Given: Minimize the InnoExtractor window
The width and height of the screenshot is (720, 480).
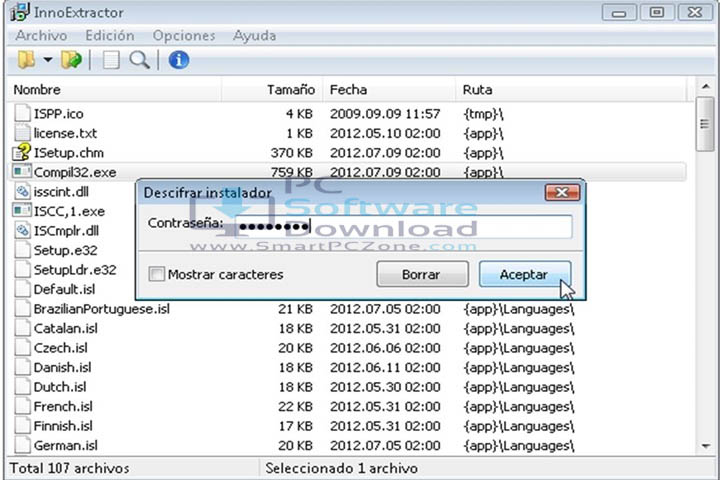Looking at the screenshot, I should pyautogui.click(x=619, y=12).
